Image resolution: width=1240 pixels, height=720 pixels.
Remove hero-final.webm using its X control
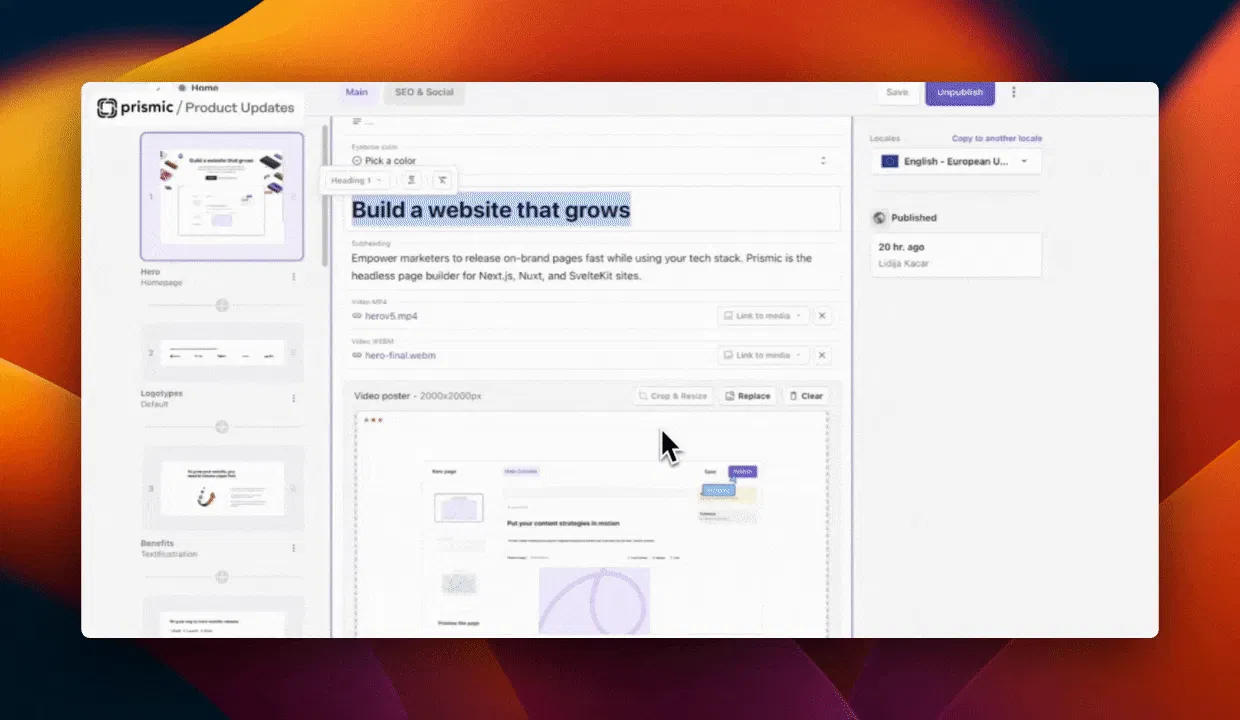coord(822,355)
